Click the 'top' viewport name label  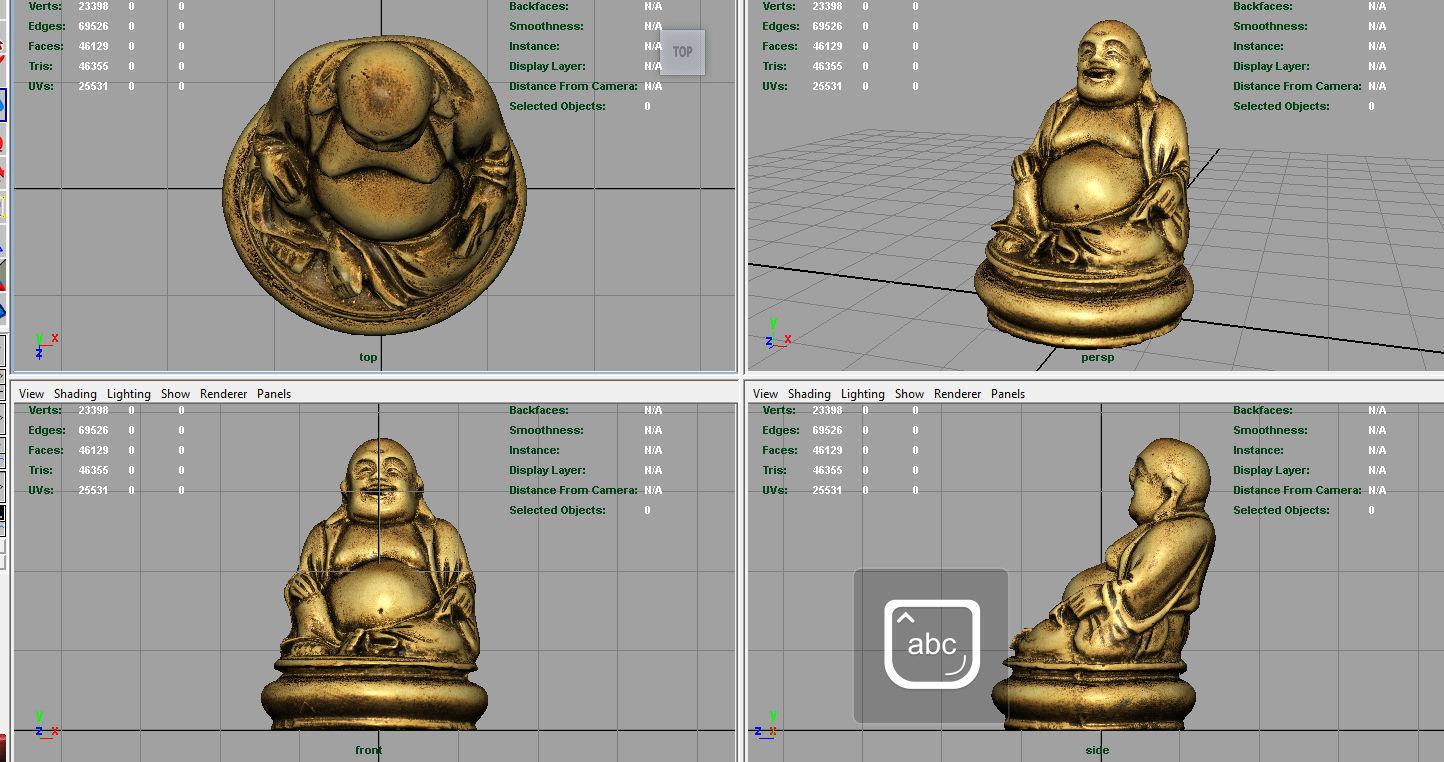point(369,357)
